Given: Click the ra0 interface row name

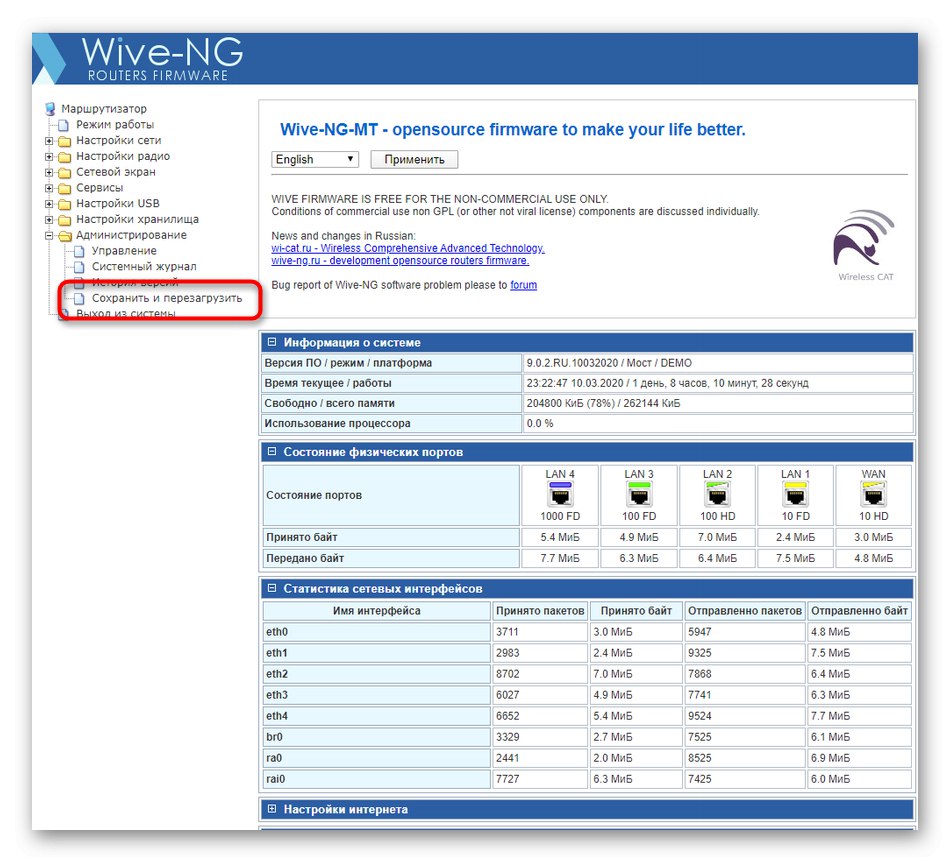Looking at the screenshot, I should (x=274, y=758).
